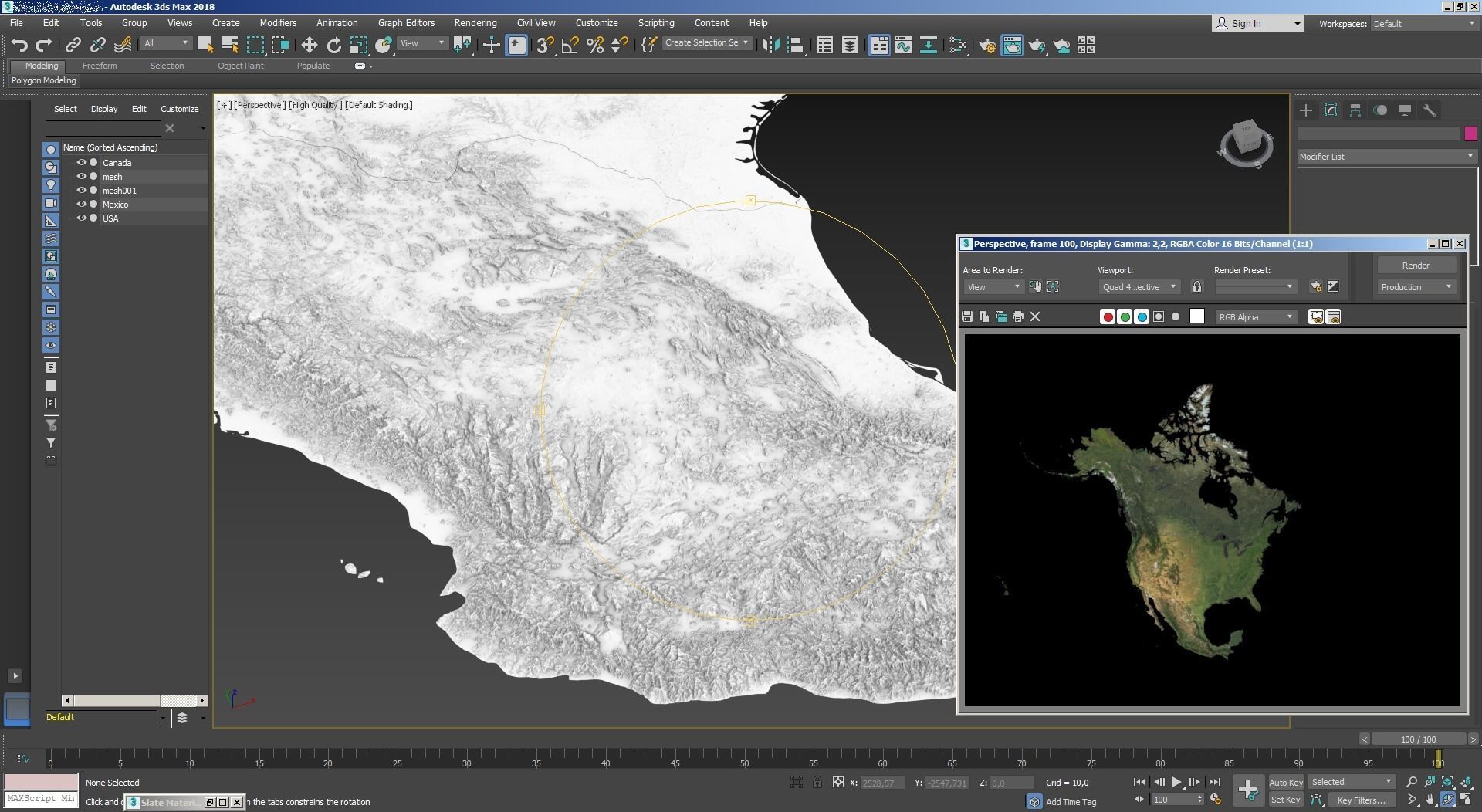Open the Rendering menu
Viewport: 1482px width, 812px height.
click(x=475, y=23)
